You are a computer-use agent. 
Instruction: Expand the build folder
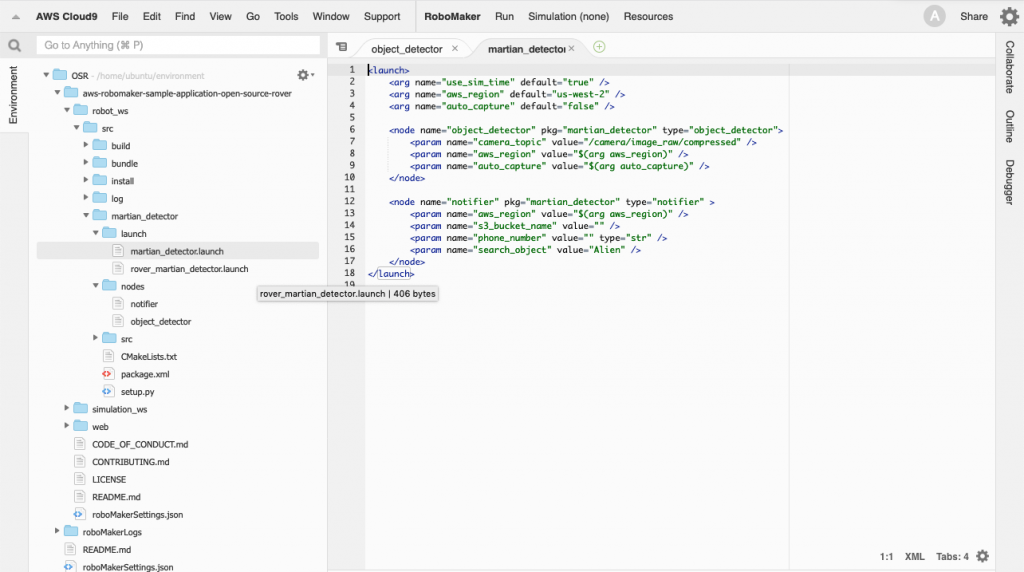point(87,146)
